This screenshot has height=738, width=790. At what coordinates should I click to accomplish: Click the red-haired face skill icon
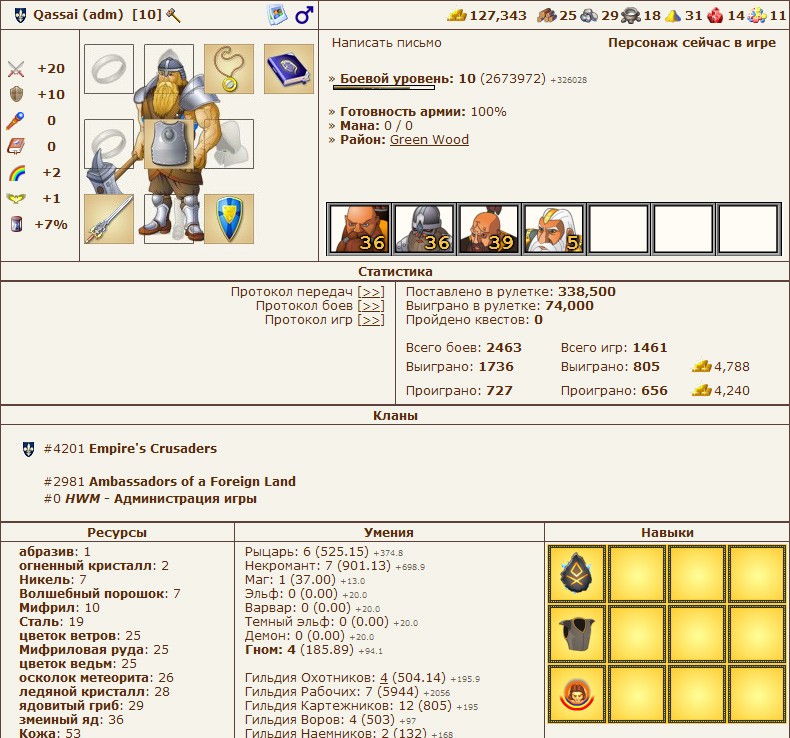click(577, 694)
